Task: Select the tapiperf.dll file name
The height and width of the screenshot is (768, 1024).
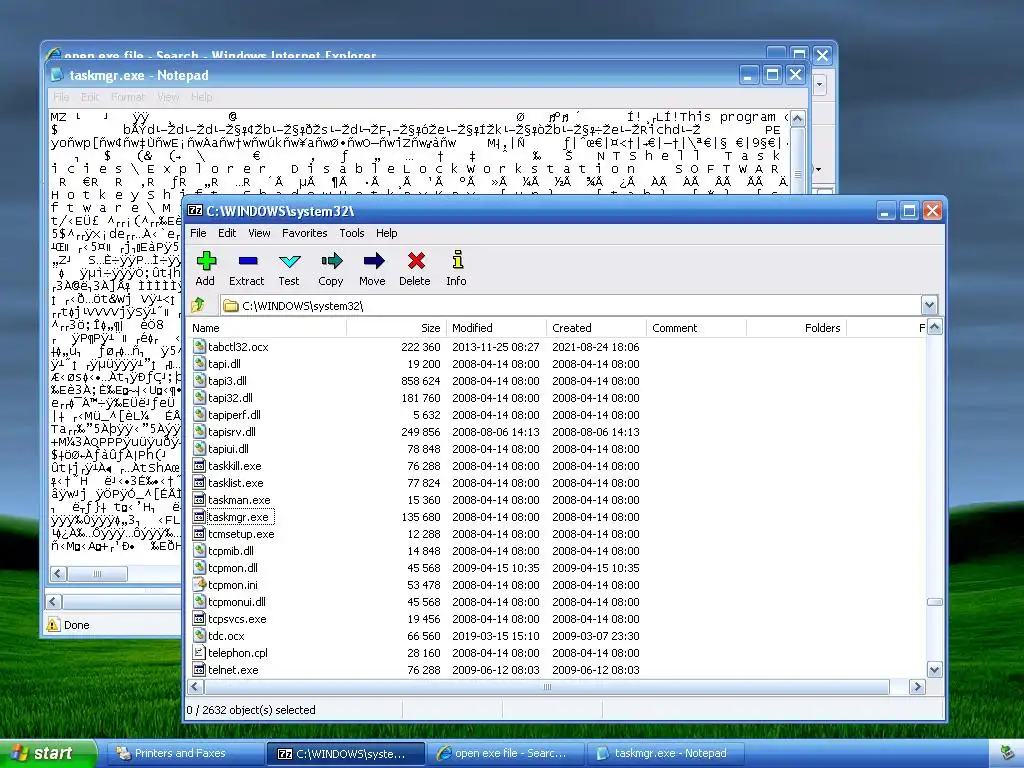Action: click(x=234, y=415)
